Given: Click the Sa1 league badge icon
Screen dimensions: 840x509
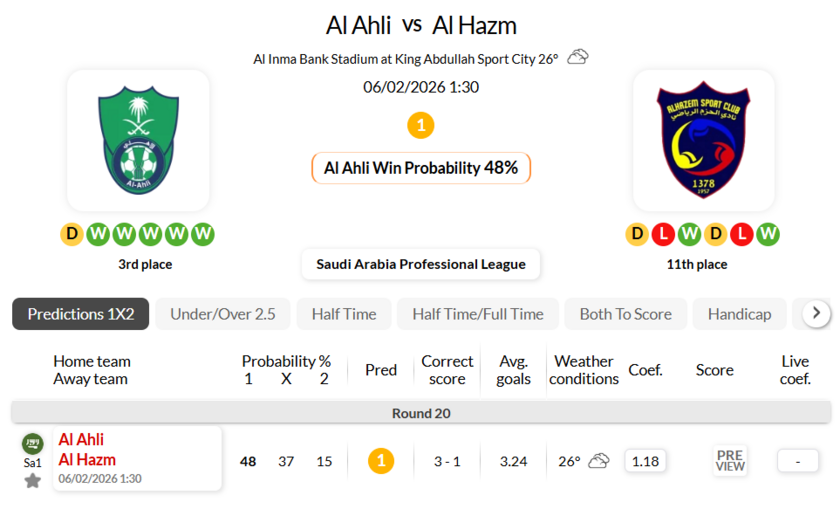Looking at the screenshot, I should 33,443.
